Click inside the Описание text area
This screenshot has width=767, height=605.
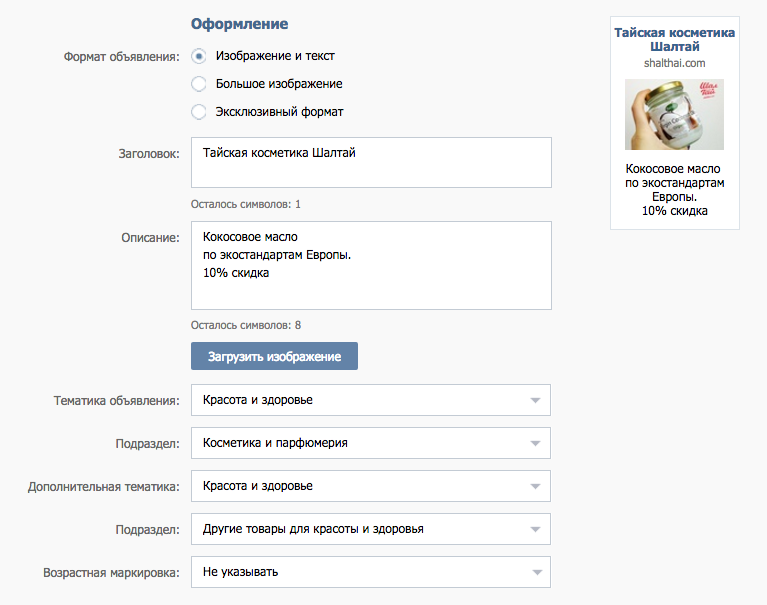coord(371,266)
